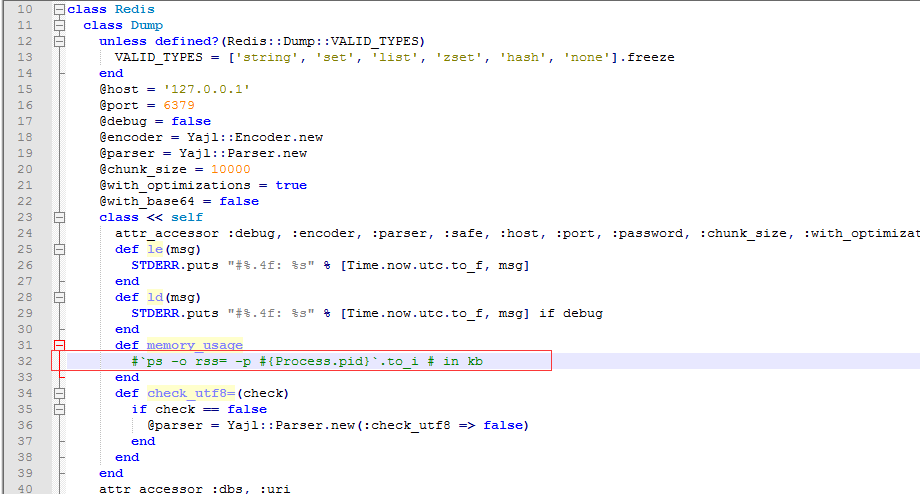Click the class name Redis on line 10
The height and width of the screenshot is (494, 920).
[135, 9]
